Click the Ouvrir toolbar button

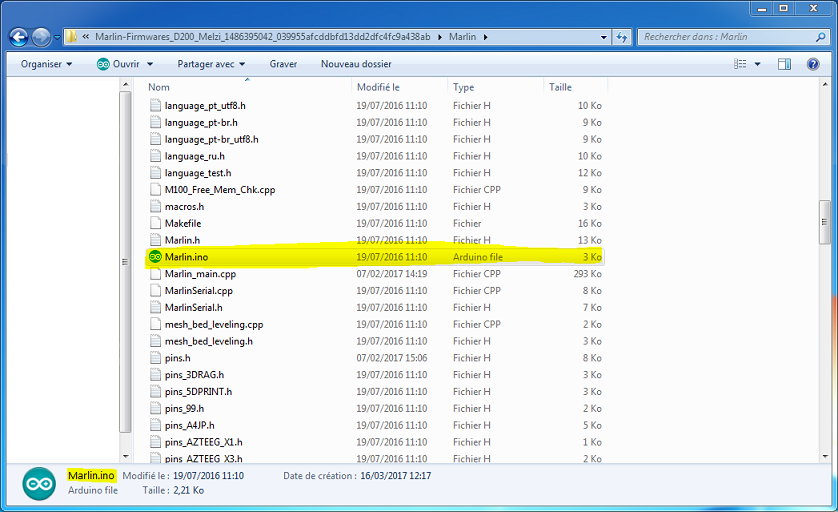coord(119,64)
